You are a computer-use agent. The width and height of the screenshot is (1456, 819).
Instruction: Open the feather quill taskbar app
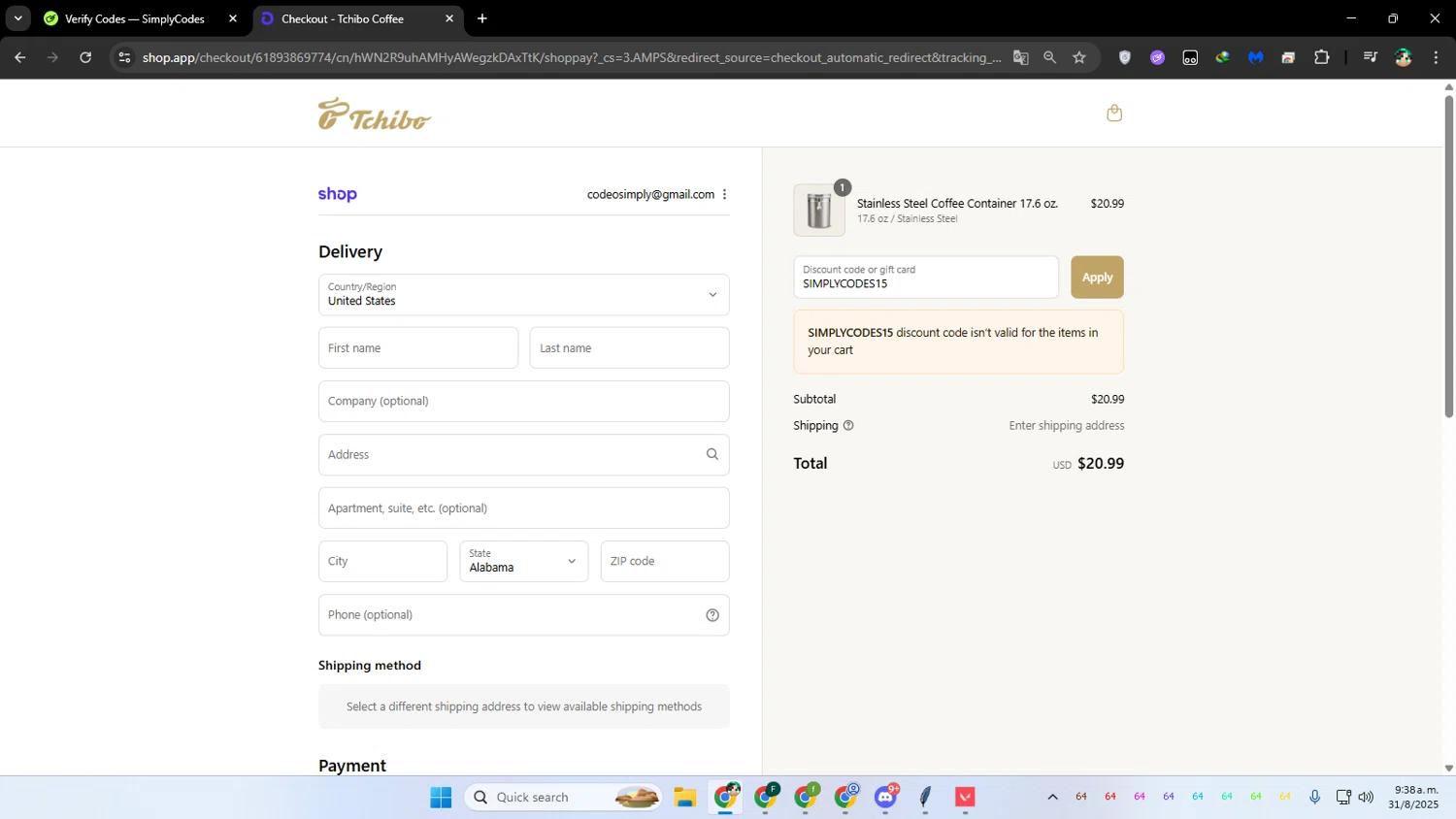click(x=925, y=798)
